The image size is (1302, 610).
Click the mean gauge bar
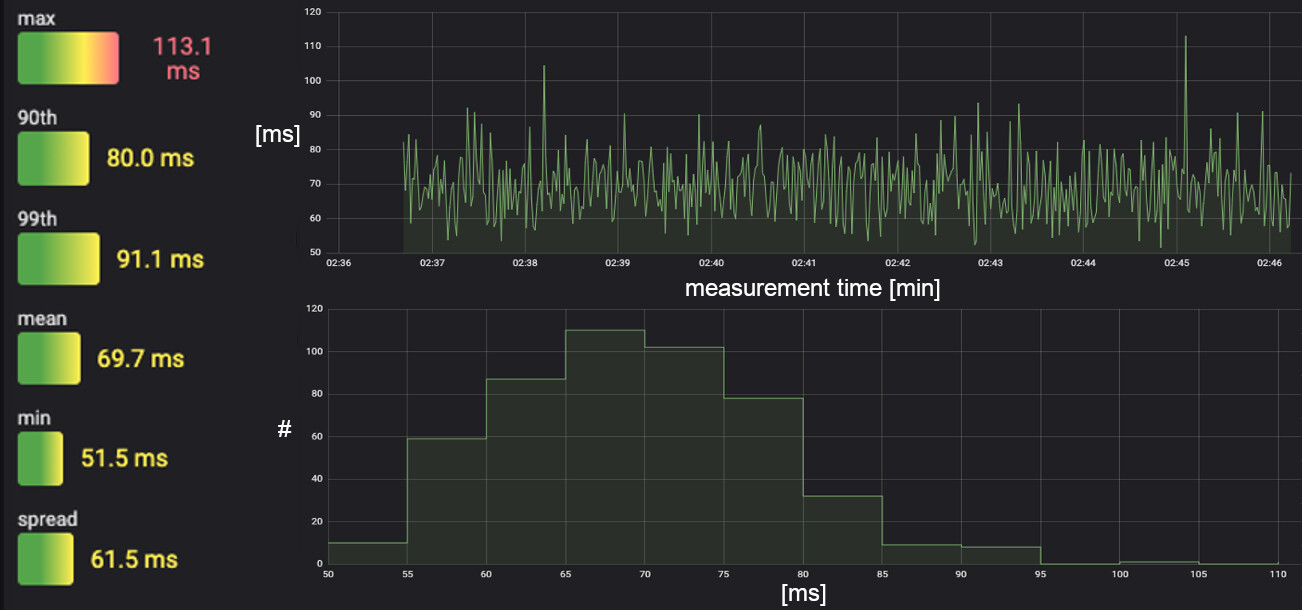tap(50, 358)
